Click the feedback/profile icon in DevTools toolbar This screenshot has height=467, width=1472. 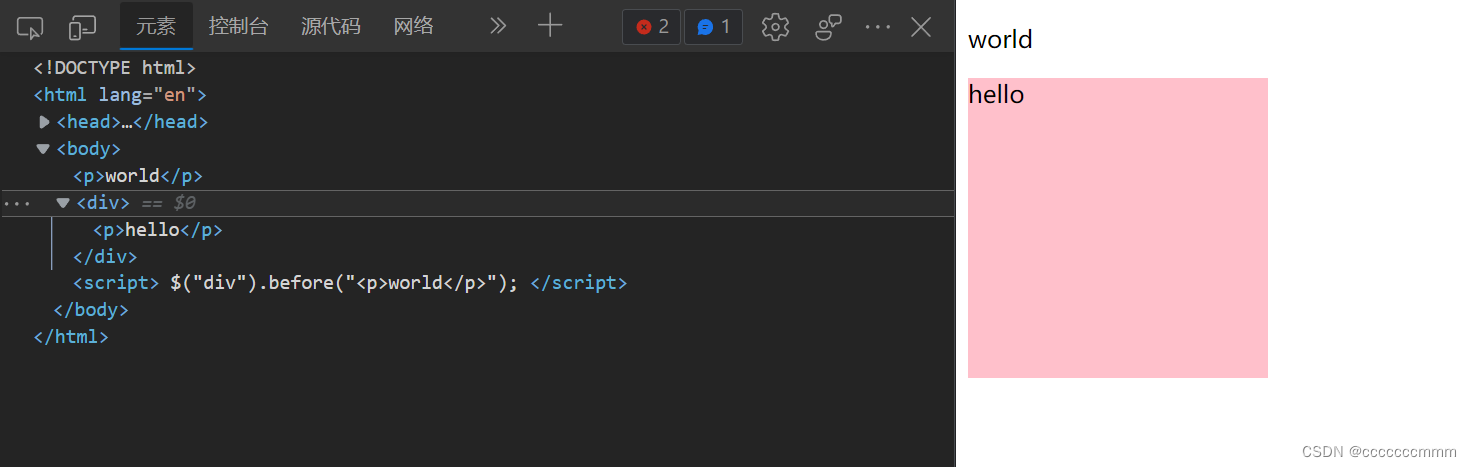pos(828,27)
